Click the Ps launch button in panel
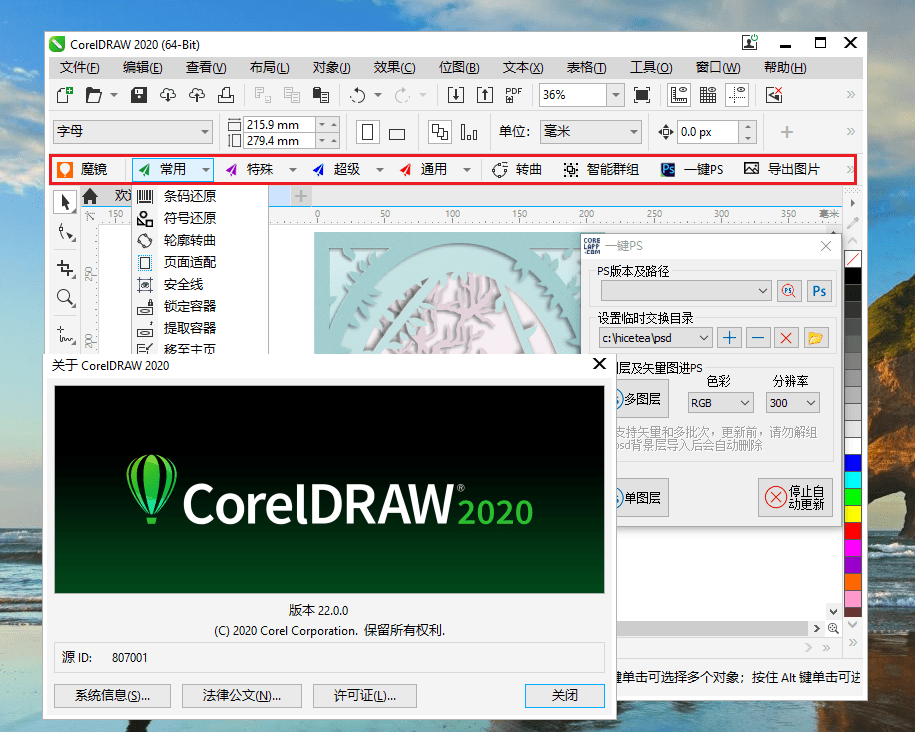This screenshot has width=915, height=732. 819,291
